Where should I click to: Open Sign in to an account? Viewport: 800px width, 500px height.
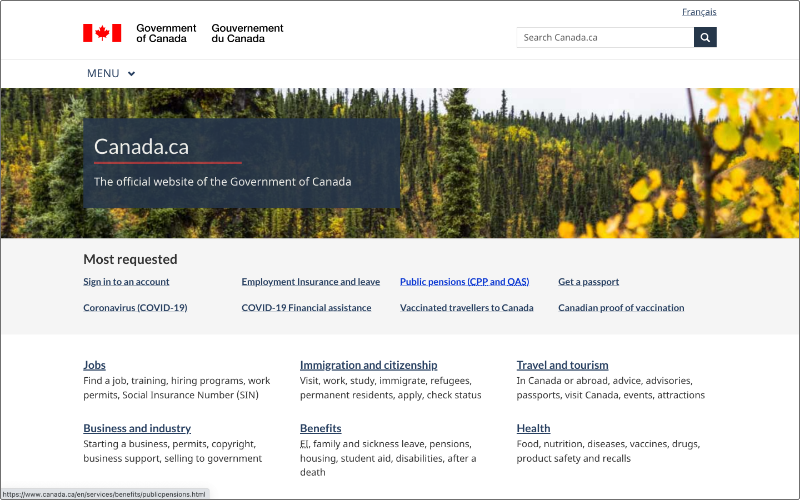[x=126, y=282]
